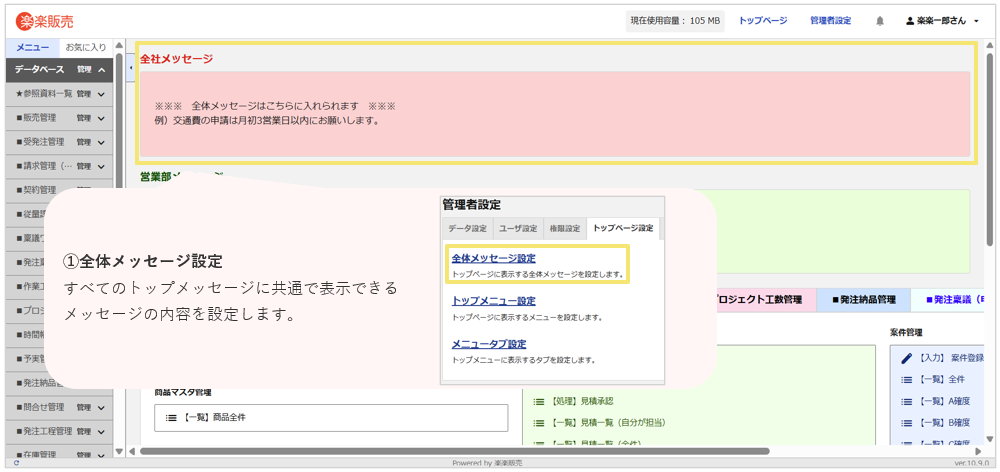This screenshot has height=472, width=1000.
Task: Expand the ■受発注管理 chevron
Action: 101,142
